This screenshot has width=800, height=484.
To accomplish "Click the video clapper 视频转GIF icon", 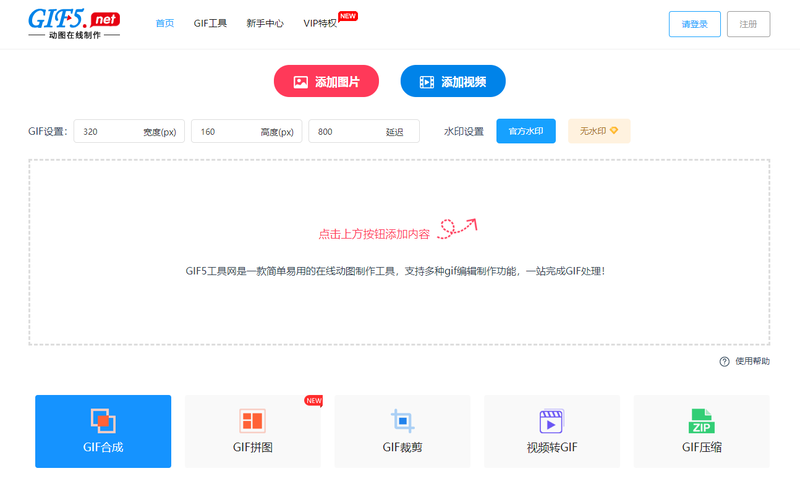I will [552, 421].
